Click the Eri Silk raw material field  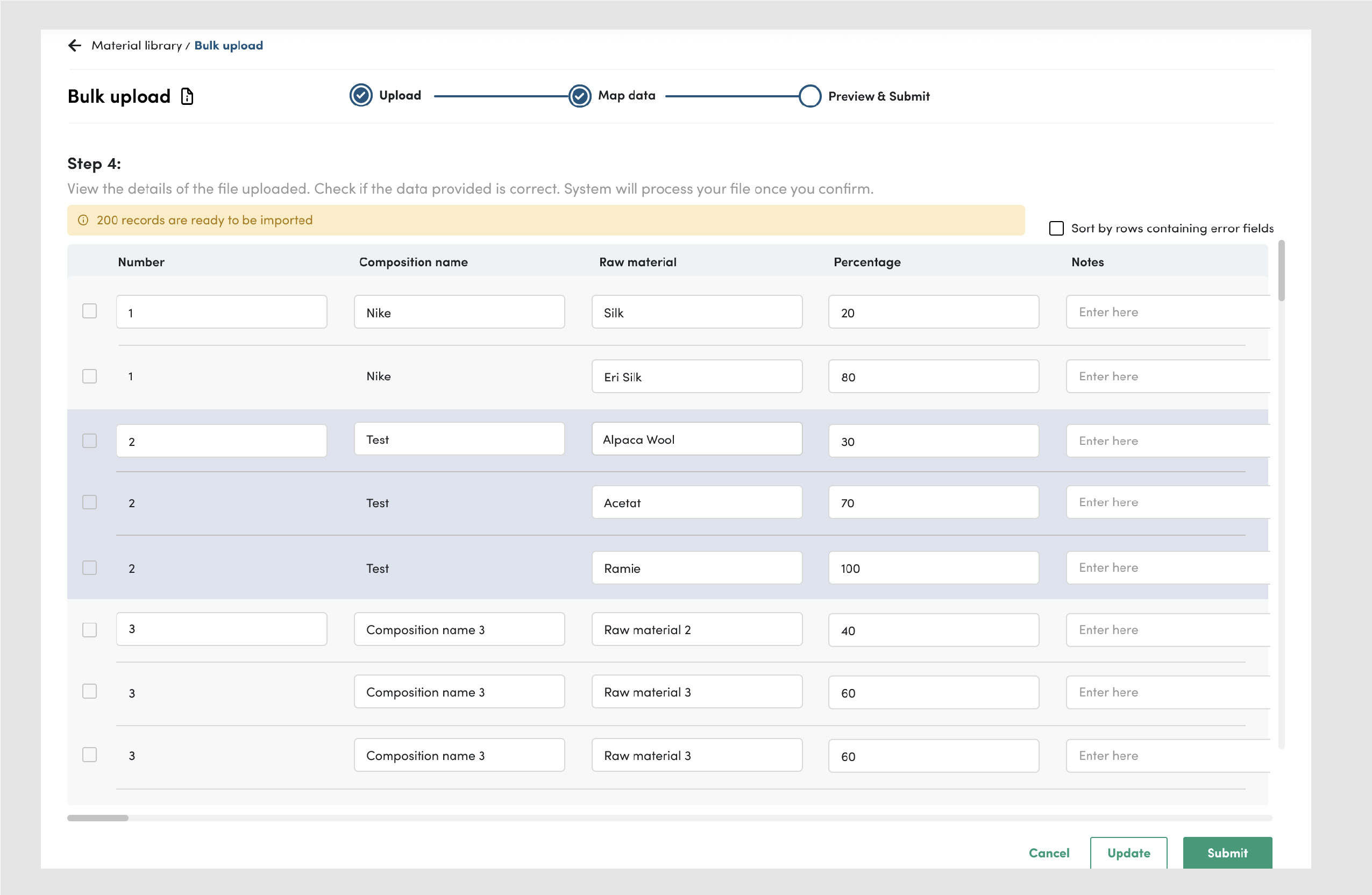696,377
